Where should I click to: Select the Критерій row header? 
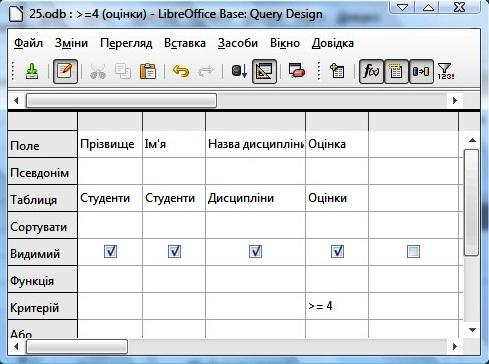tap(42, 306)
